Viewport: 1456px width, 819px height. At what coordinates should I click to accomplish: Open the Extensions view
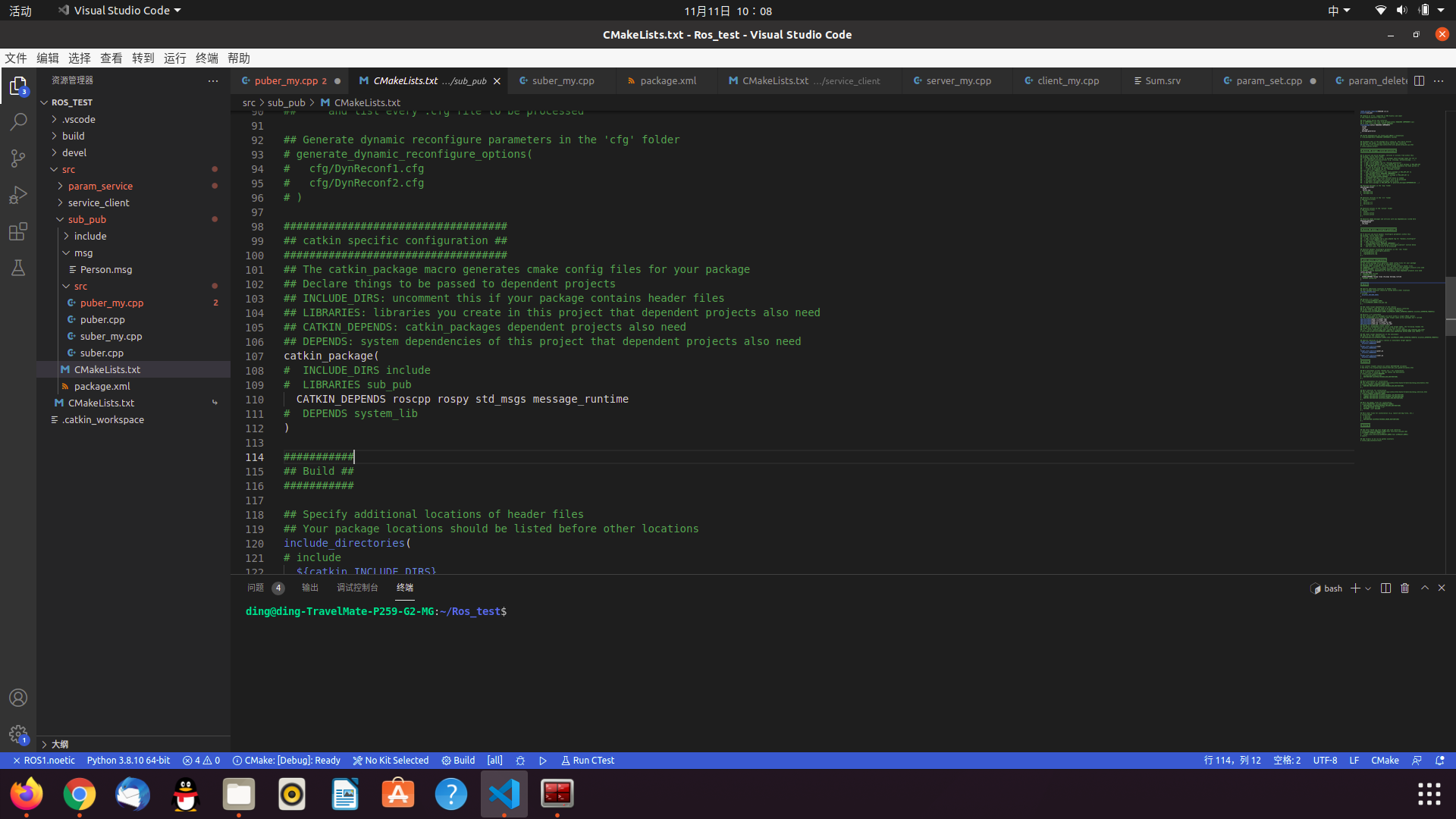pyautogui.click(x=18, y=231)
